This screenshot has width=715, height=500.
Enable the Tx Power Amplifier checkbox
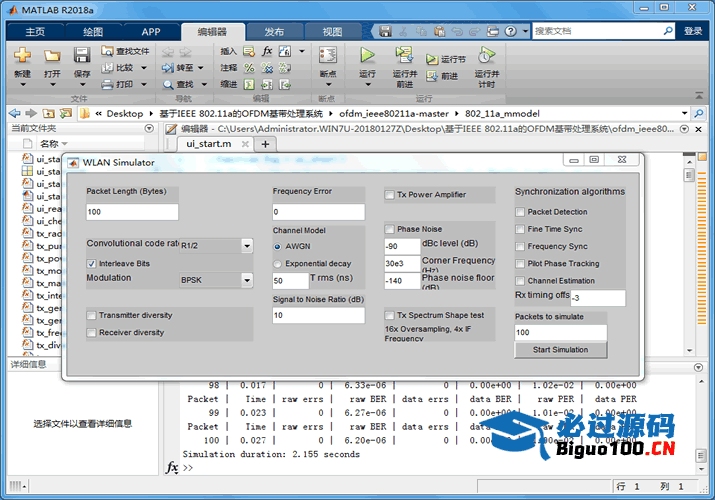click(390, 195)
